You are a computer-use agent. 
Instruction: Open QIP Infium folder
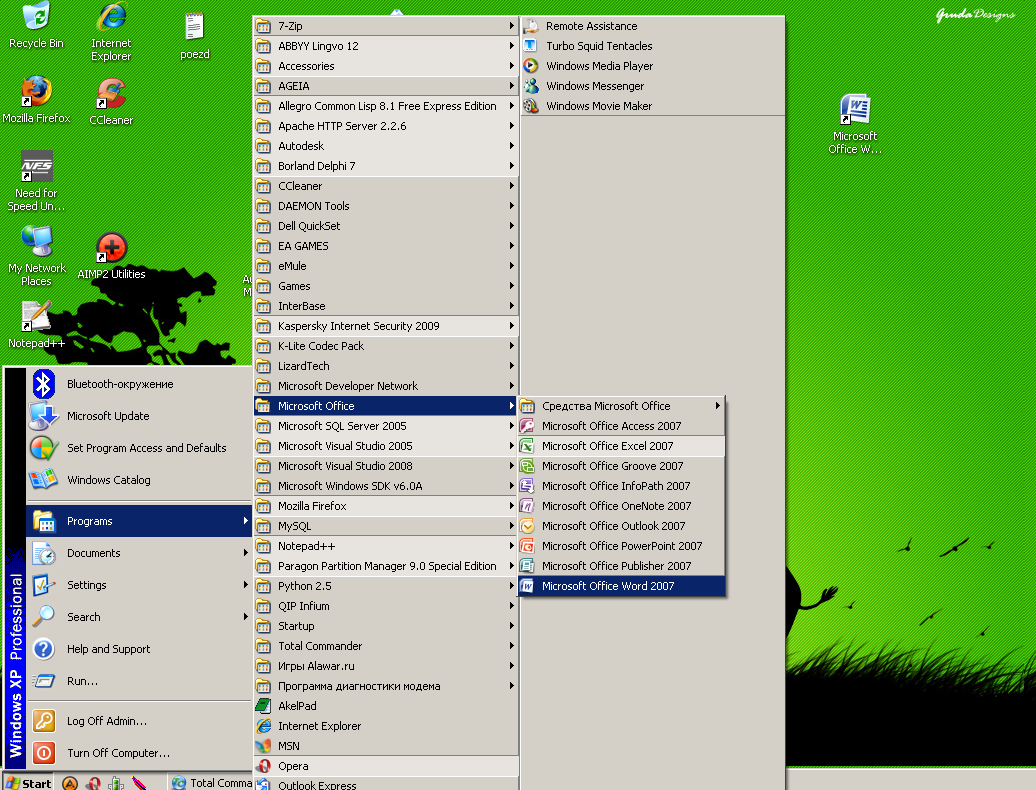point(386,606)
